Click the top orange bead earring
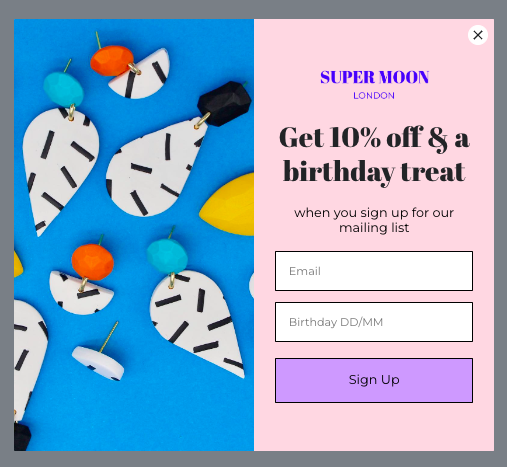The width and height of the screenshot is (507, 467). pyautogui.click(x=112, y=60)
